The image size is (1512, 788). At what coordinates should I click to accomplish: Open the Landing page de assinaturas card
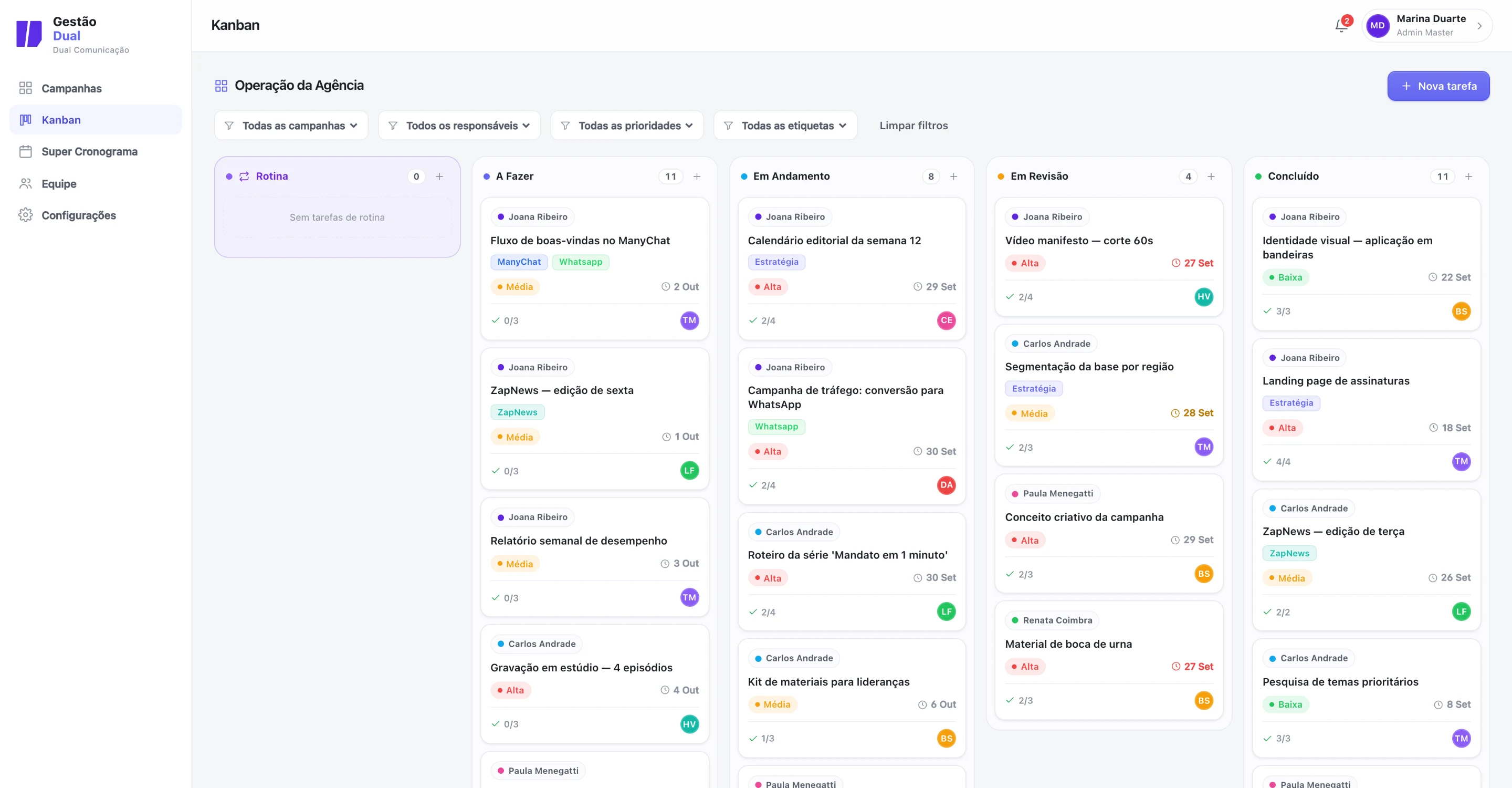pos(1367,409)
